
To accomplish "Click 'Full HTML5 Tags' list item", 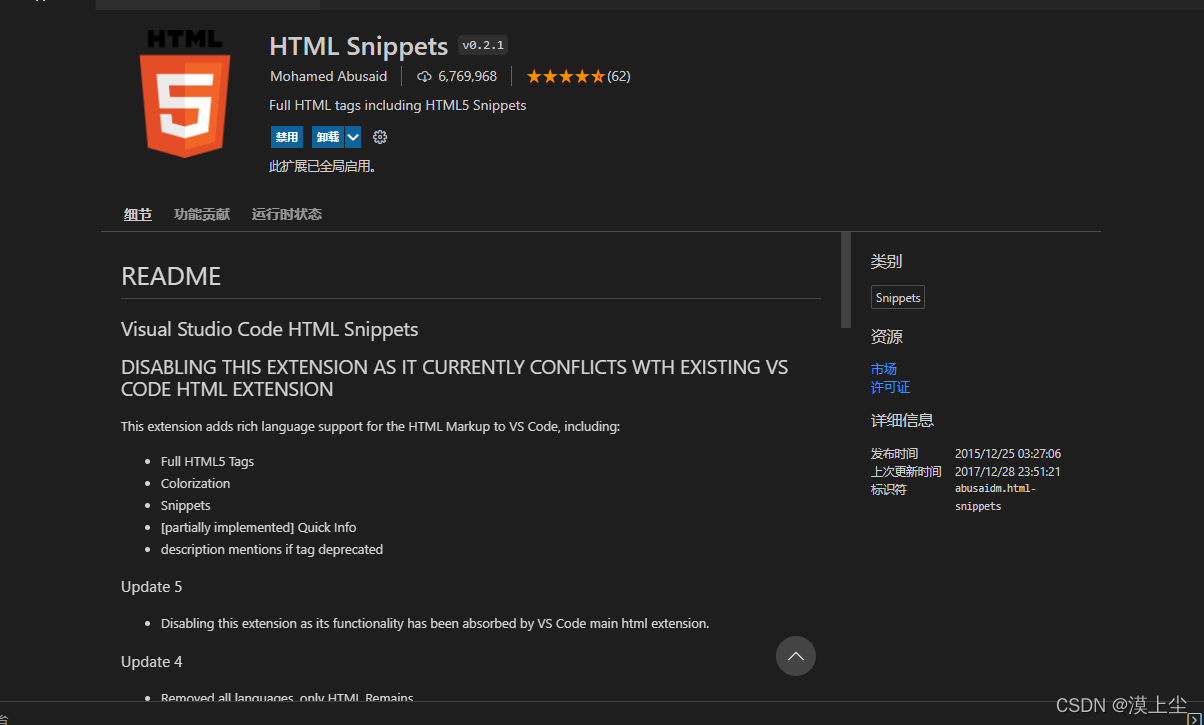I will [208, 462].
